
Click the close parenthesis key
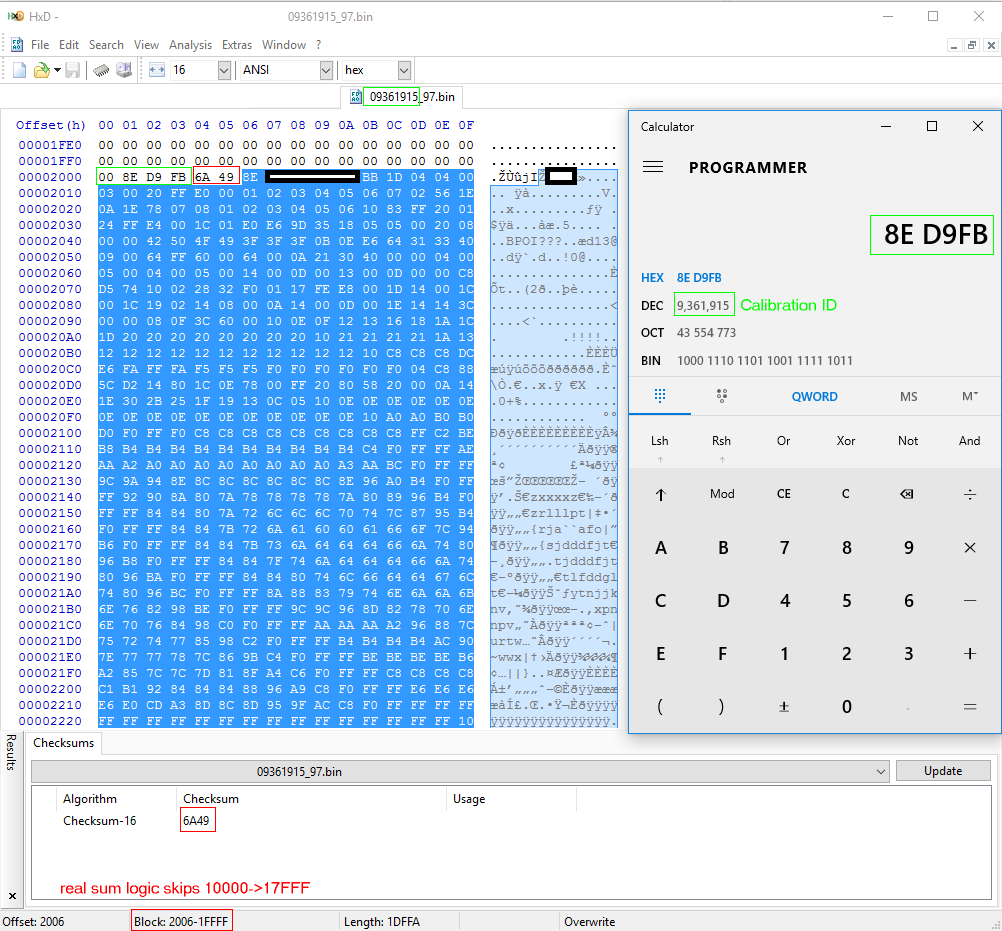722,707
